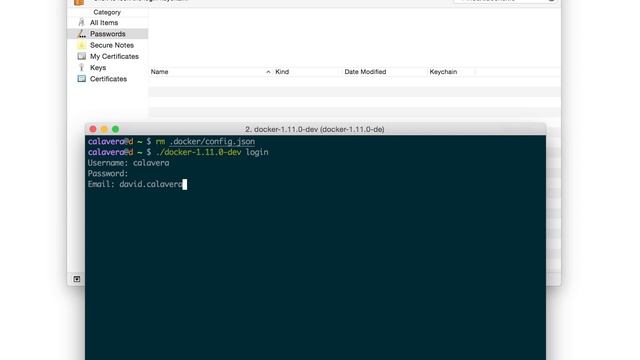Click the Certificates category icon
640x360 pixels.
(81, 79)
